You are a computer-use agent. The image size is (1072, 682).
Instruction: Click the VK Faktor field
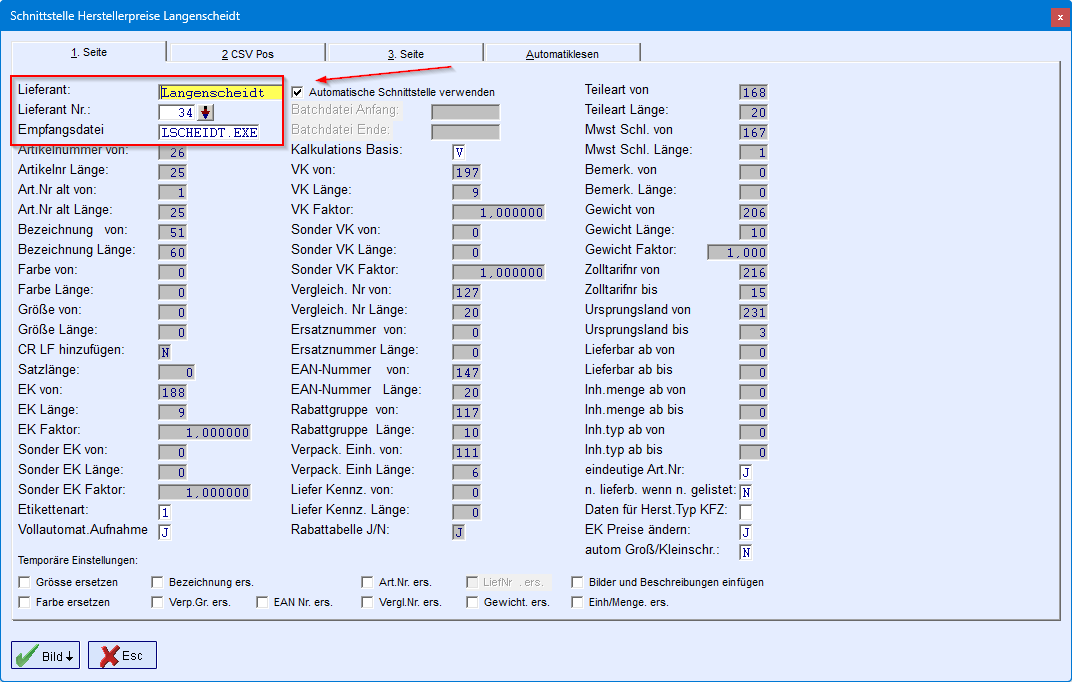click(498, 213)
